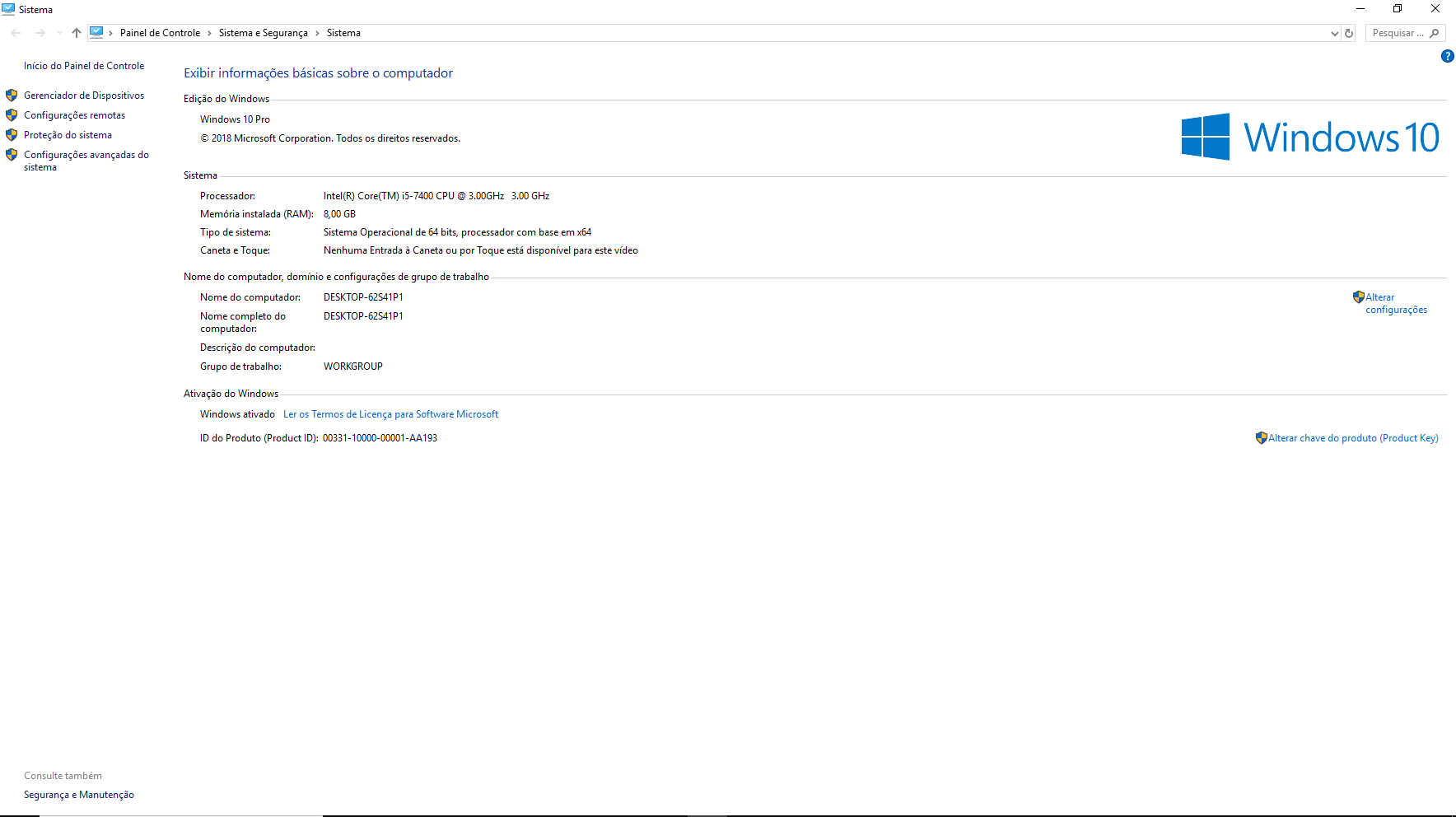
Task: Click shield icon beside Gerenciador de Dispositivos
Action: (x=12, y=96)
